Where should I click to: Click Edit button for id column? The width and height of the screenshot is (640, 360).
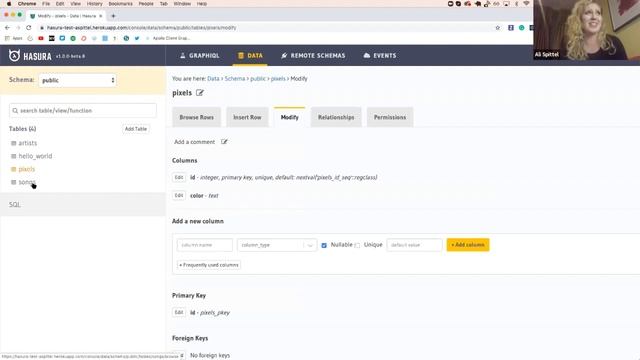tap(179, 177)
